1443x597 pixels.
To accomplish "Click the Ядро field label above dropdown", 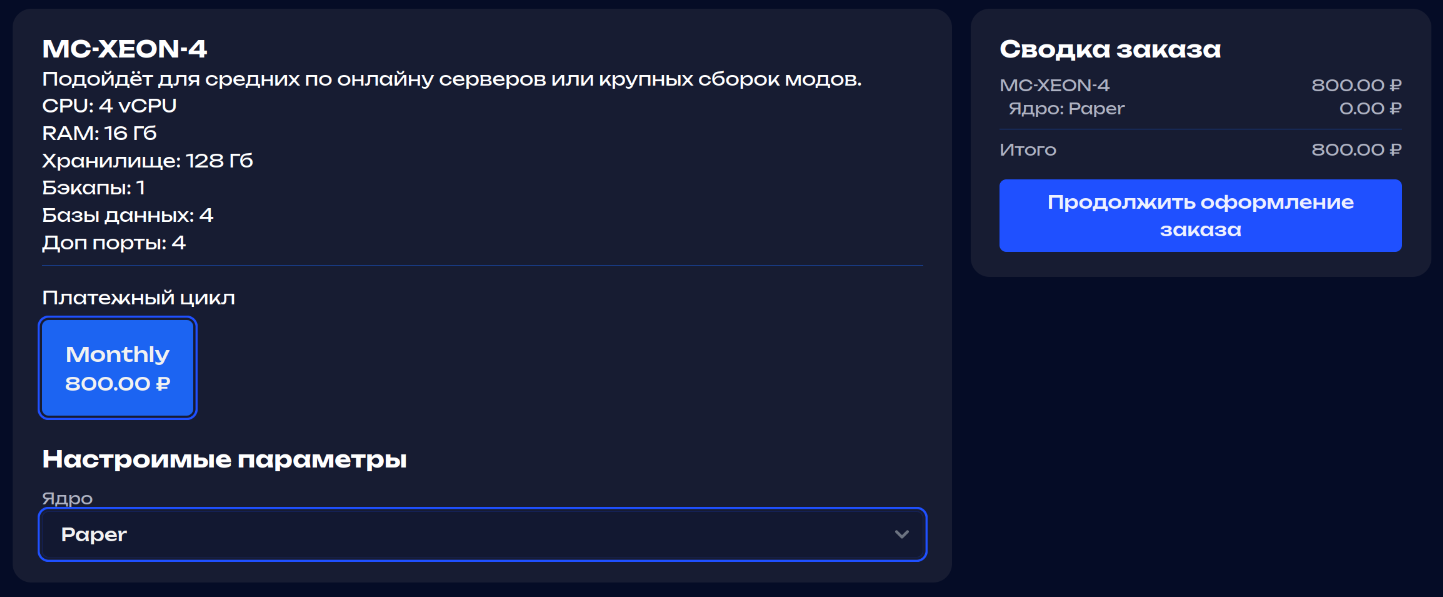I will point(67,498).
